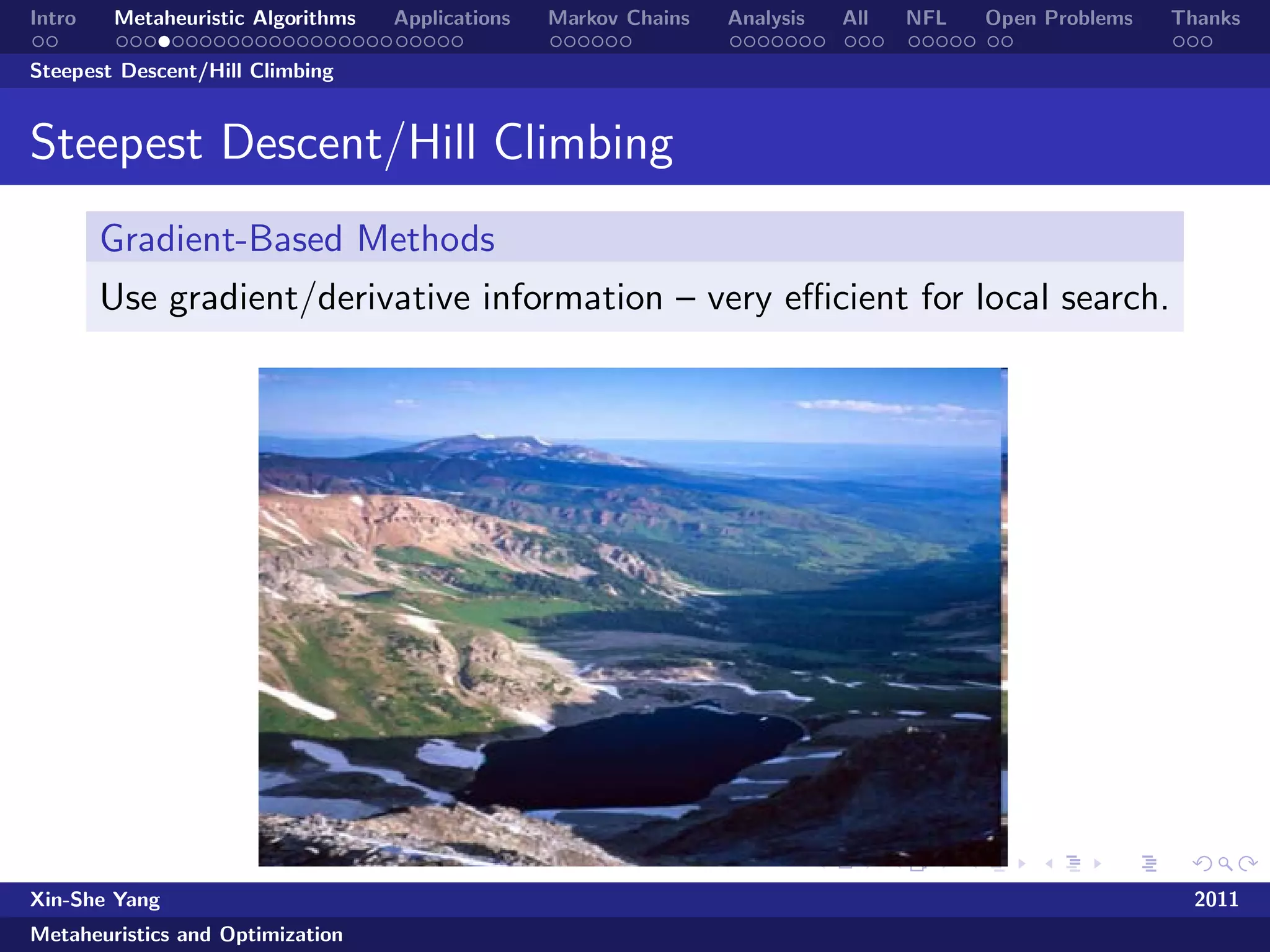The width and height of the screenshot is (1270, 952).
Task: Click the section navigation lines icon between arrows
Action: 1074,863
